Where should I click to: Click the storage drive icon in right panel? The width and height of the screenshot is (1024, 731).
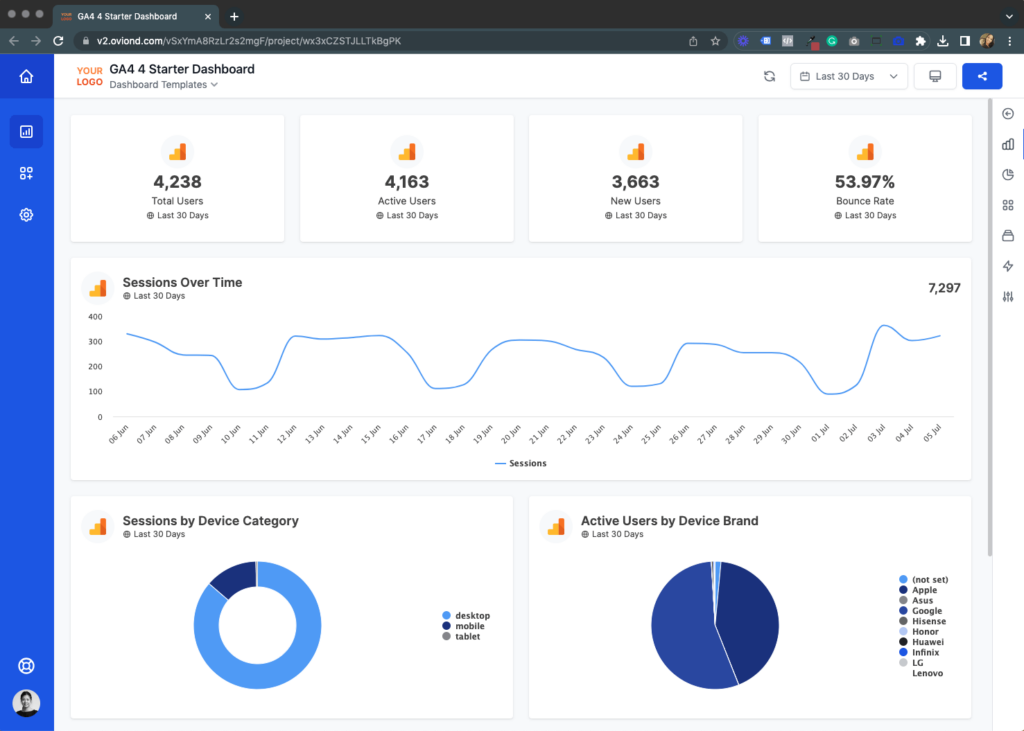coord(1008,236)
